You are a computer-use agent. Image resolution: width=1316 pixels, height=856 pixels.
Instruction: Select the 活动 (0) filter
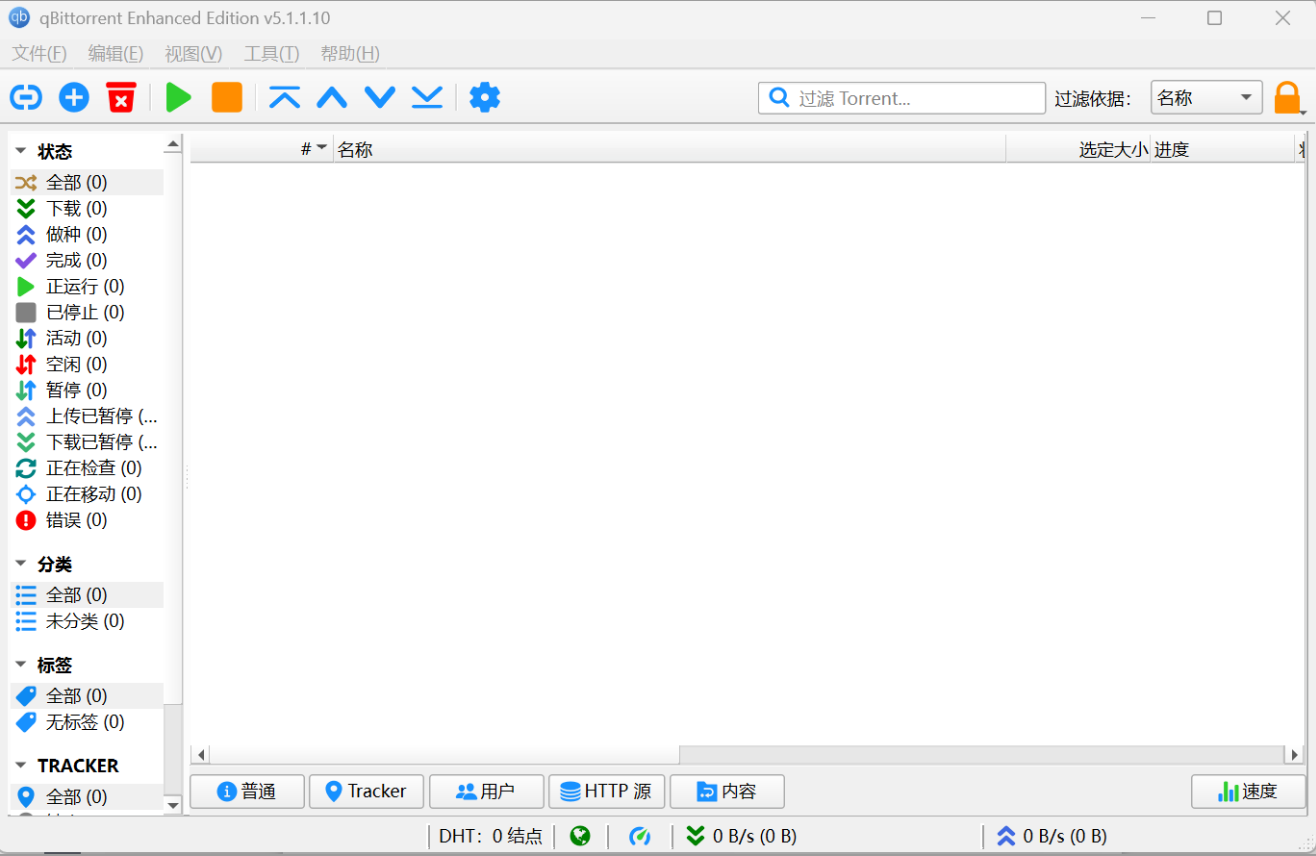coord(87,338)
